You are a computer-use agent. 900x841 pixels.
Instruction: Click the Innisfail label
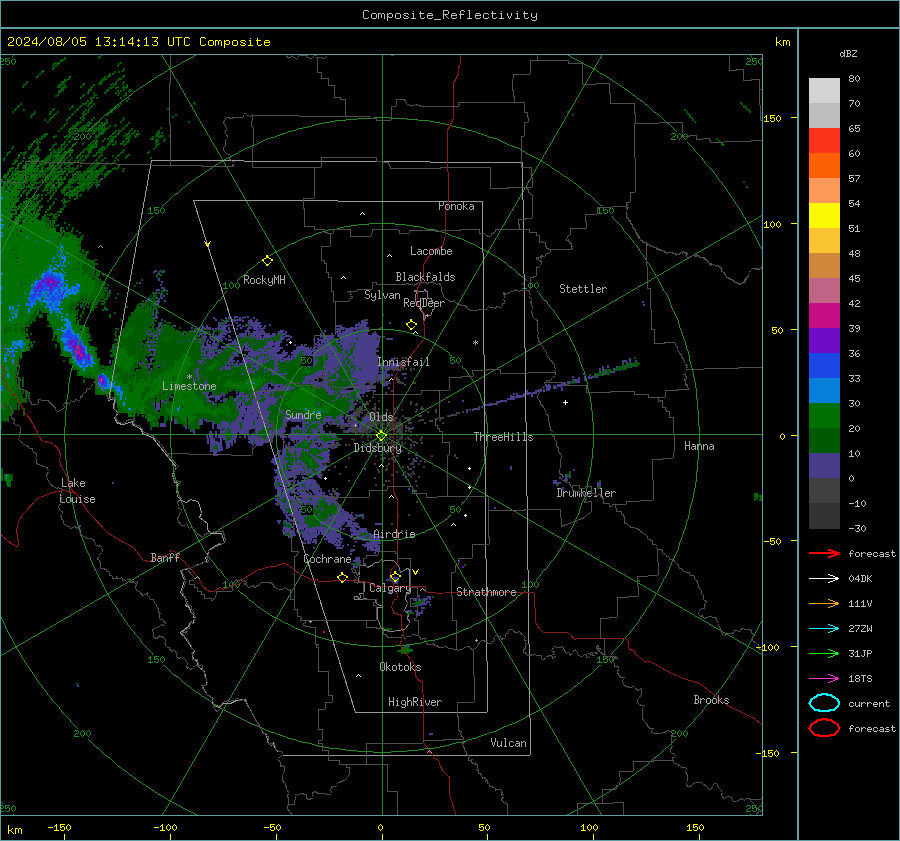[403, 362]
